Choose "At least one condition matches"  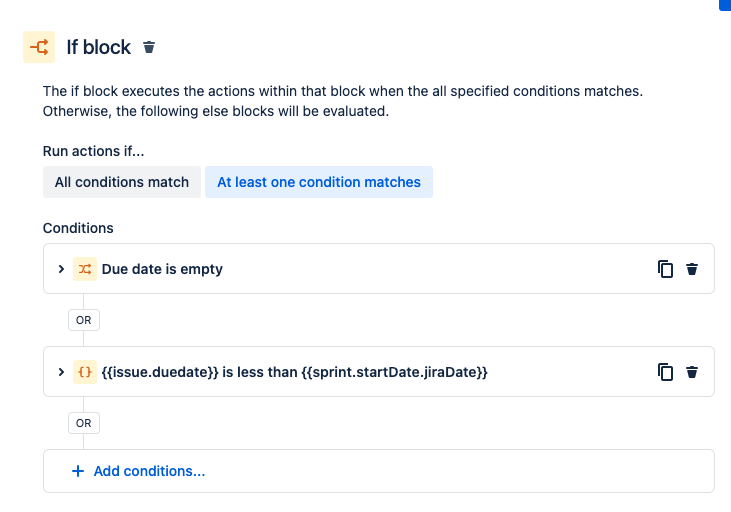click(x=319, y=182)
